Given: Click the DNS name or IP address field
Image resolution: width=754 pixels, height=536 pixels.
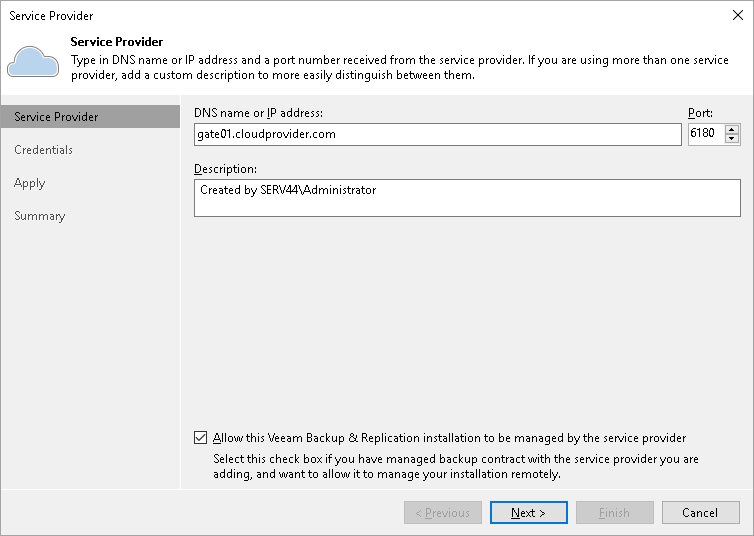Looking at the screenshot, I should click(x=437, y=134).
